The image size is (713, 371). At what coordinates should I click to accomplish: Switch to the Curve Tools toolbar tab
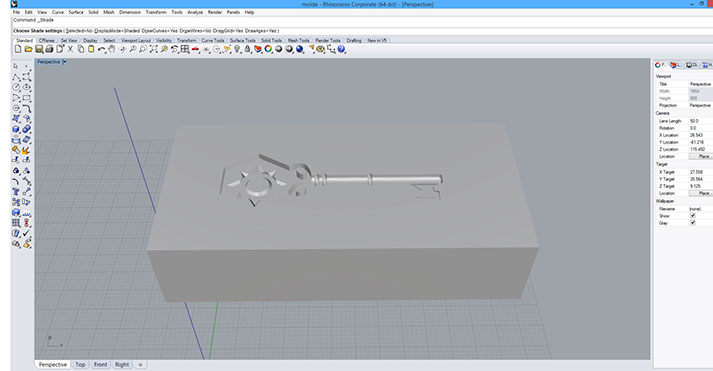click(213, 40)
